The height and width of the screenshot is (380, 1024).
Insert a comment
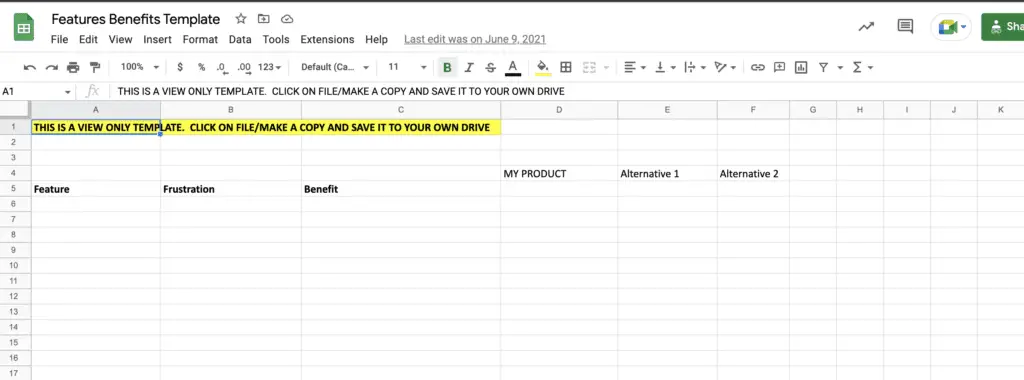point(779,67)
